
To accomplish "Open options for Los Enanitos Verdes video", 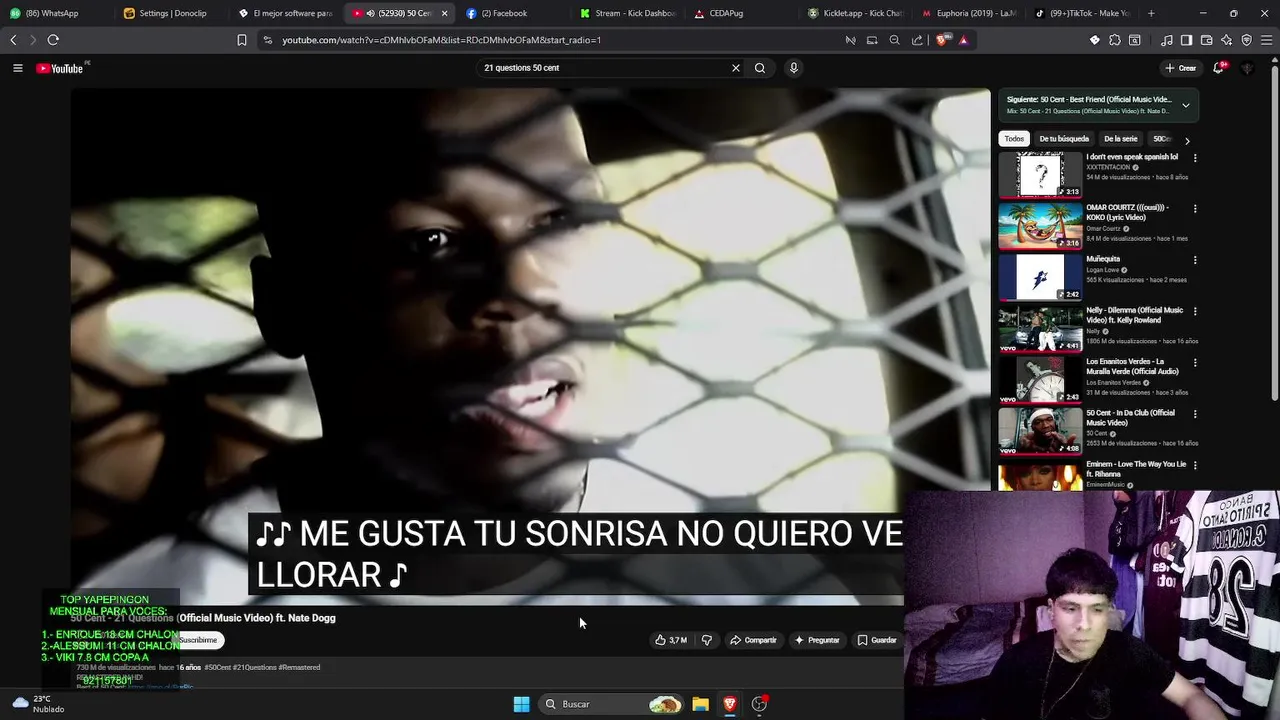I will tap(1194, 362).
